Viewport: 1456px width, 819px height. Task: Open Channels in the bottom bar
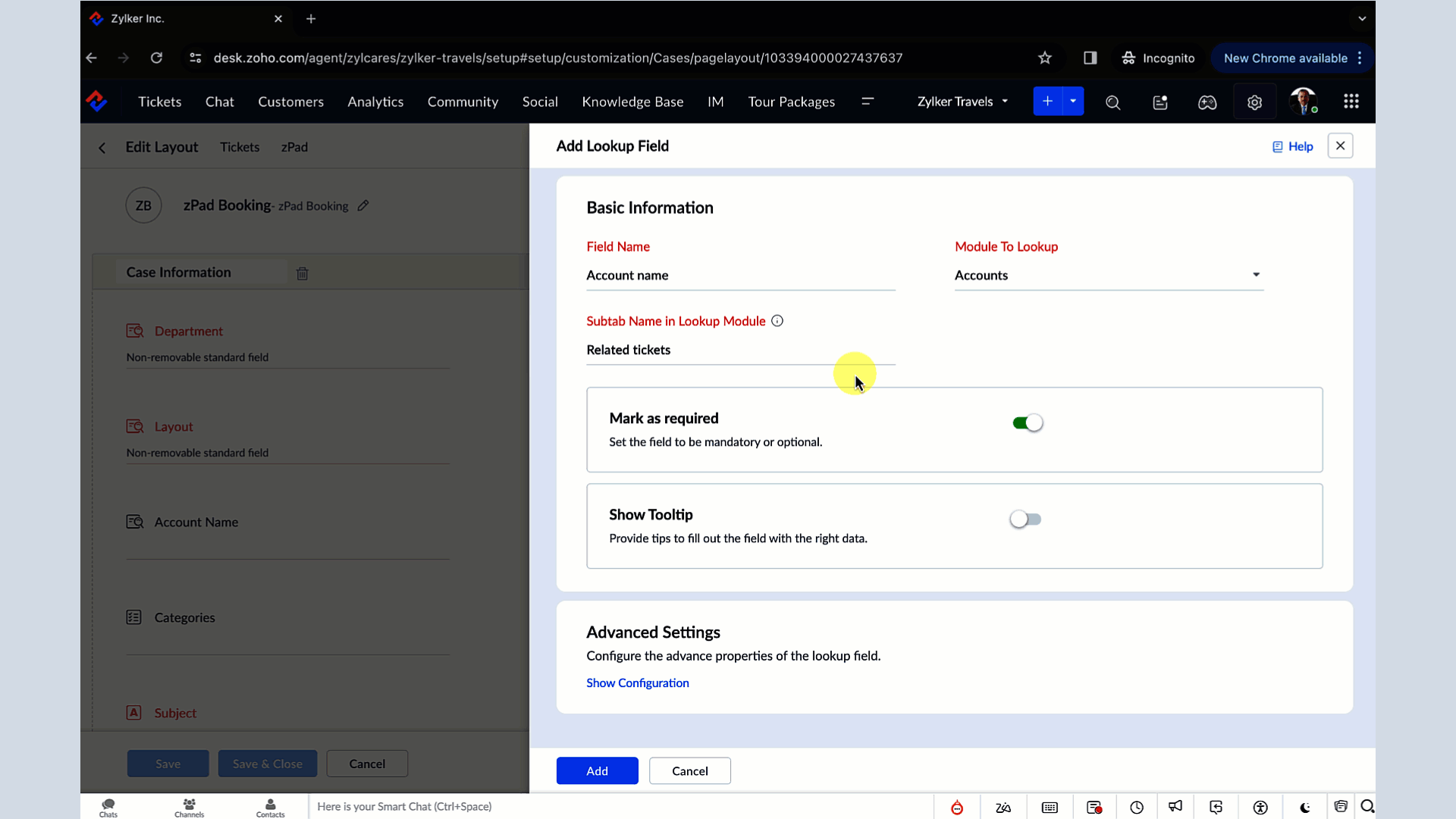(189, 808)
